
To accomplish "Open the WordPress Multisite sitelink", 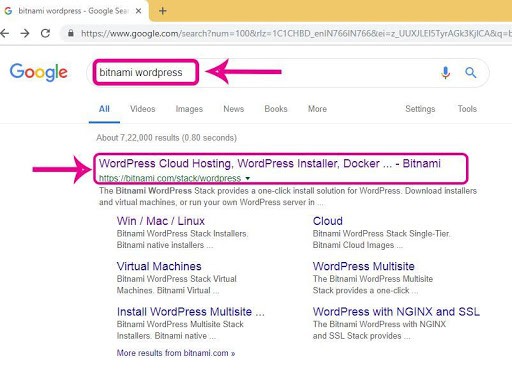I will point(364,266).
